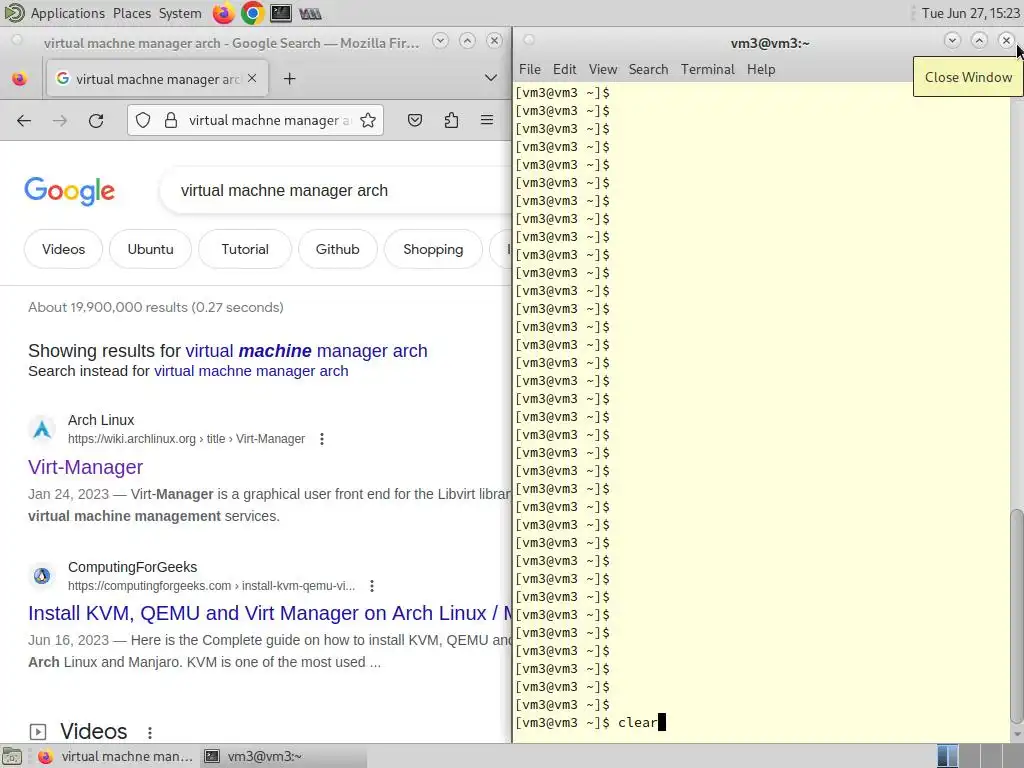Filter results by Videos chip
1024x768 pixels.
(63, 249)
